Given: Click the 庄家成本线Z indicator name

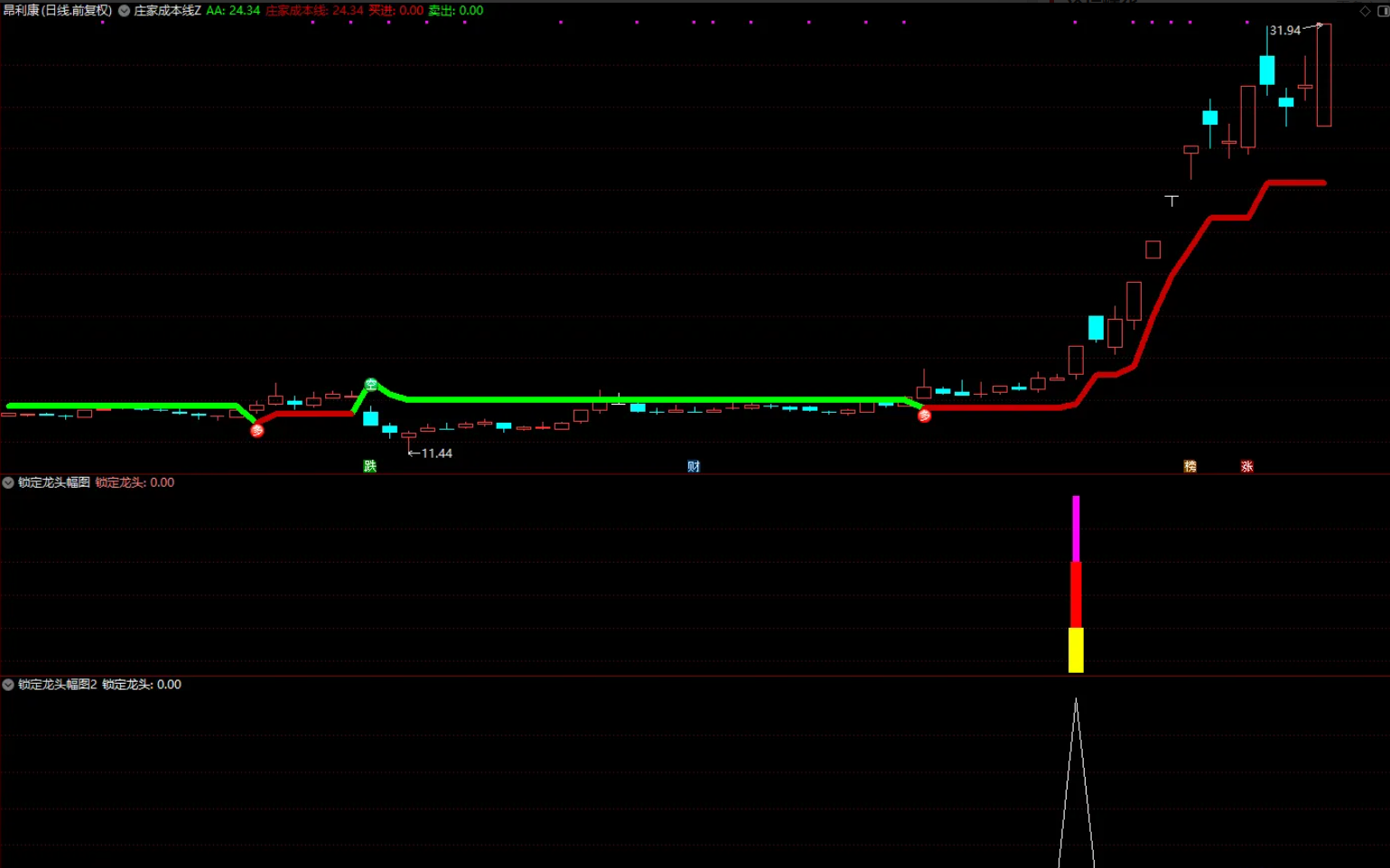Looking at the screenshot, I should click(167, 11).
